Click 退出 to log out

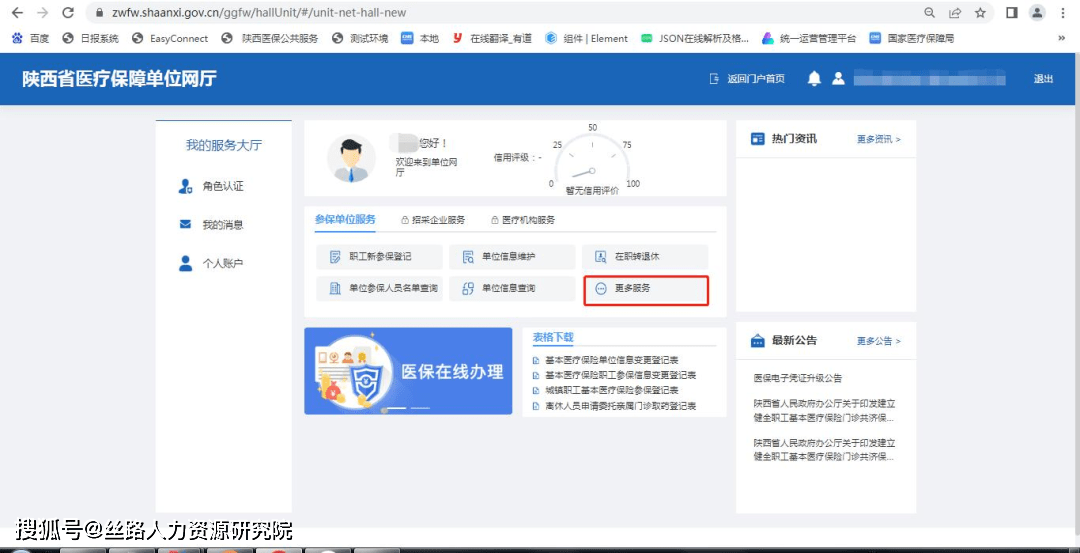[x=1043, y=79]
